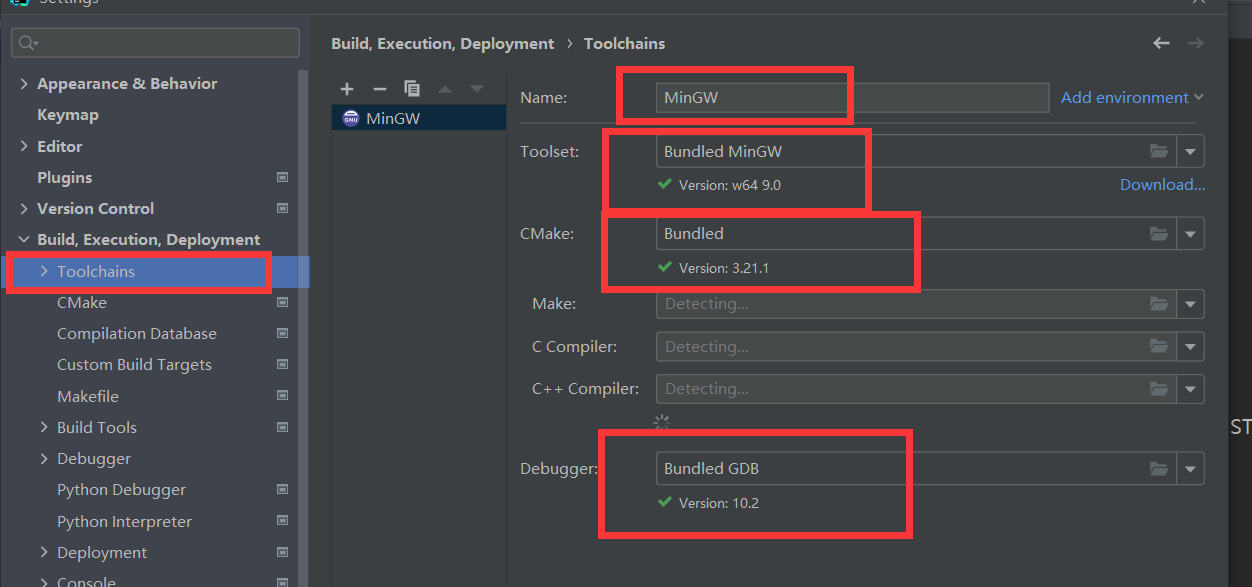Go forward using the right arrow
The width and height of the screenshot is (1252, 587).
tap(1195, 43)
